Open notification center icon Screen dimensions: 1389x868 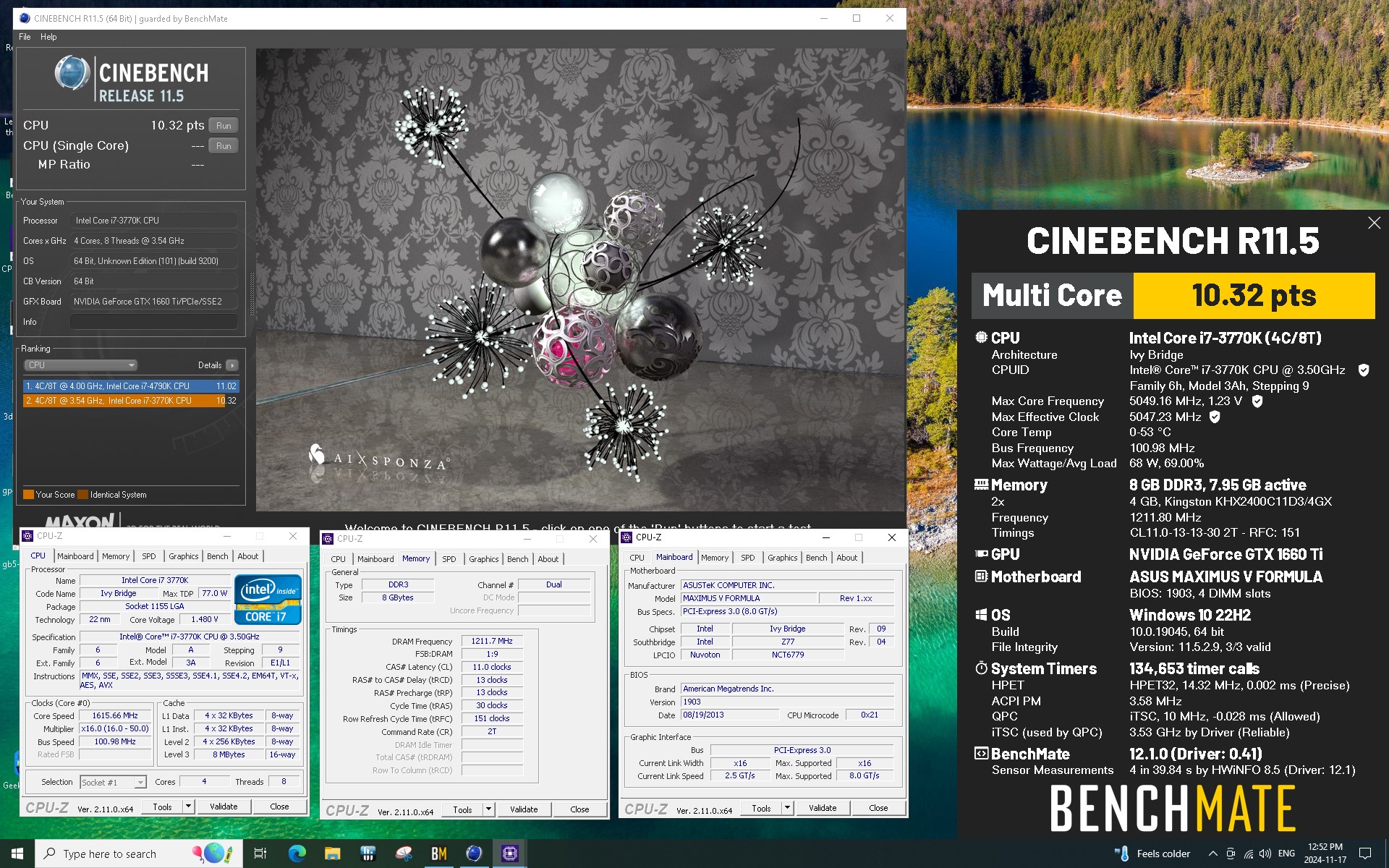[1365, 854]
